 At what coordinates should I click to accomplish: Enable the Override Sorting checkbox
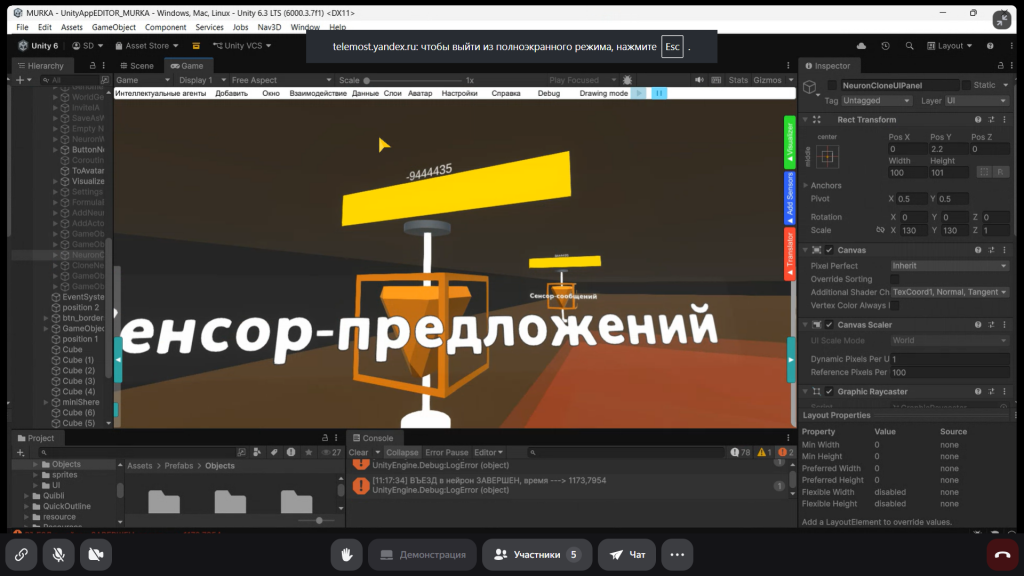pyautogui.click(x=895, y=279)
